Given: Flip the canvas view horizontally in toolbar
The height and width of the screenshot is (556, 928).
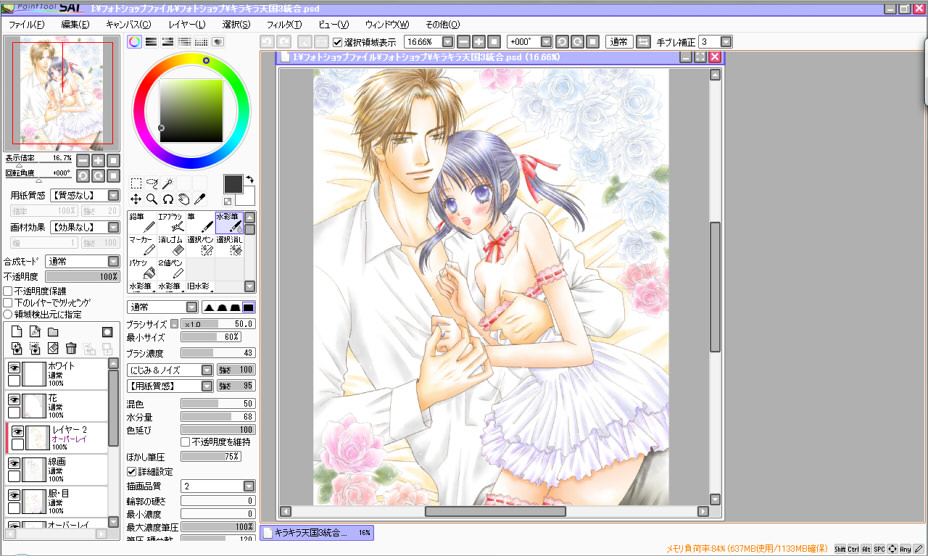Looking at the screenshot, I should click(x=643, y=42).
